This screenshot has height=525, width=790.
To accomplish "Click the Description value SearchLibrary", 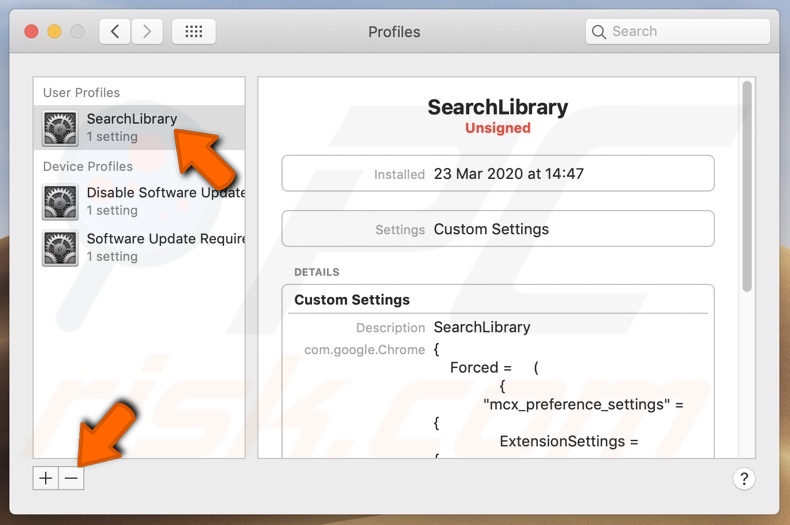I will (482, 327).
